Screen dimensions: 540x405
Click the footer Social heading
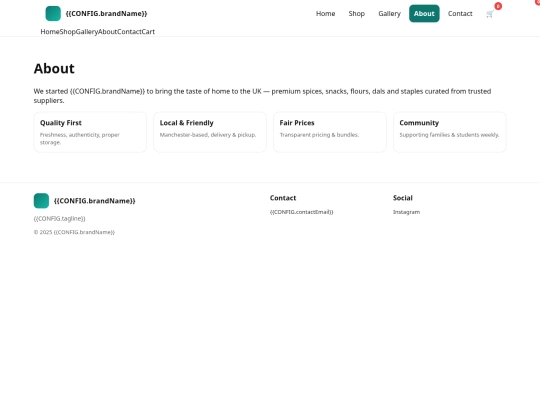(x=403, y=198)
